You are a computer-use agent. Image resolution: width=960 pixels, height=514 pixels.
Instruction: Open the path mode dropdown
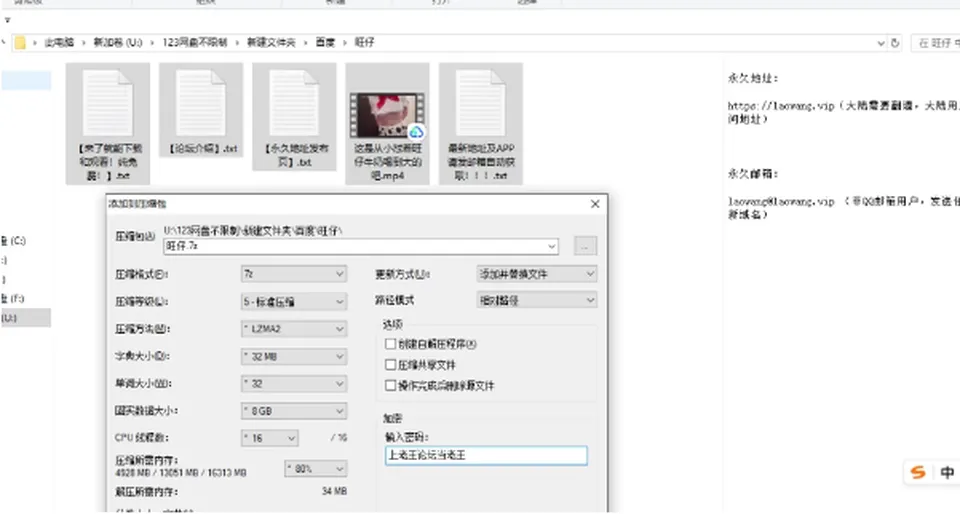pyautogui.click(x=537, y=300)
